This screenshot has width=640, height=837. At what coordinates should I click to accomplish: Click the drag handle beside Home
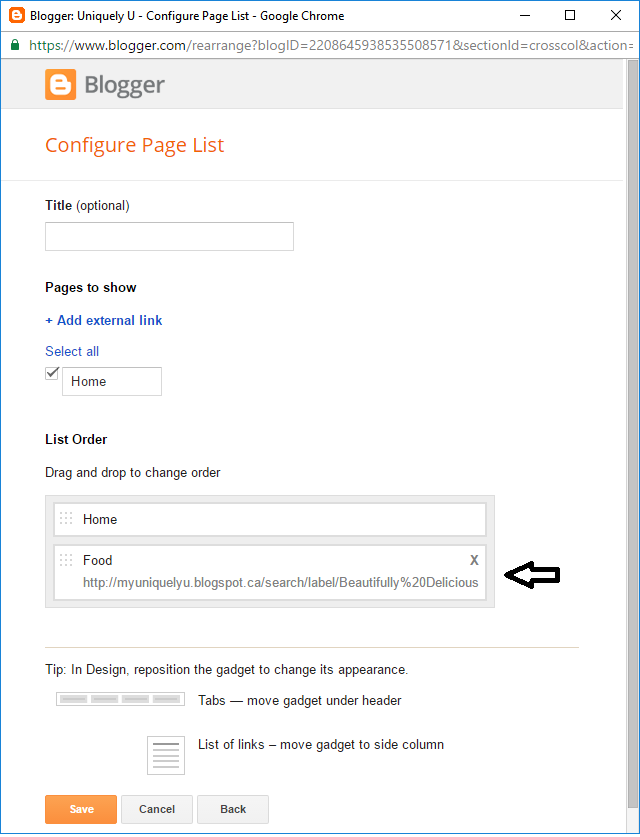click(66, 518)
